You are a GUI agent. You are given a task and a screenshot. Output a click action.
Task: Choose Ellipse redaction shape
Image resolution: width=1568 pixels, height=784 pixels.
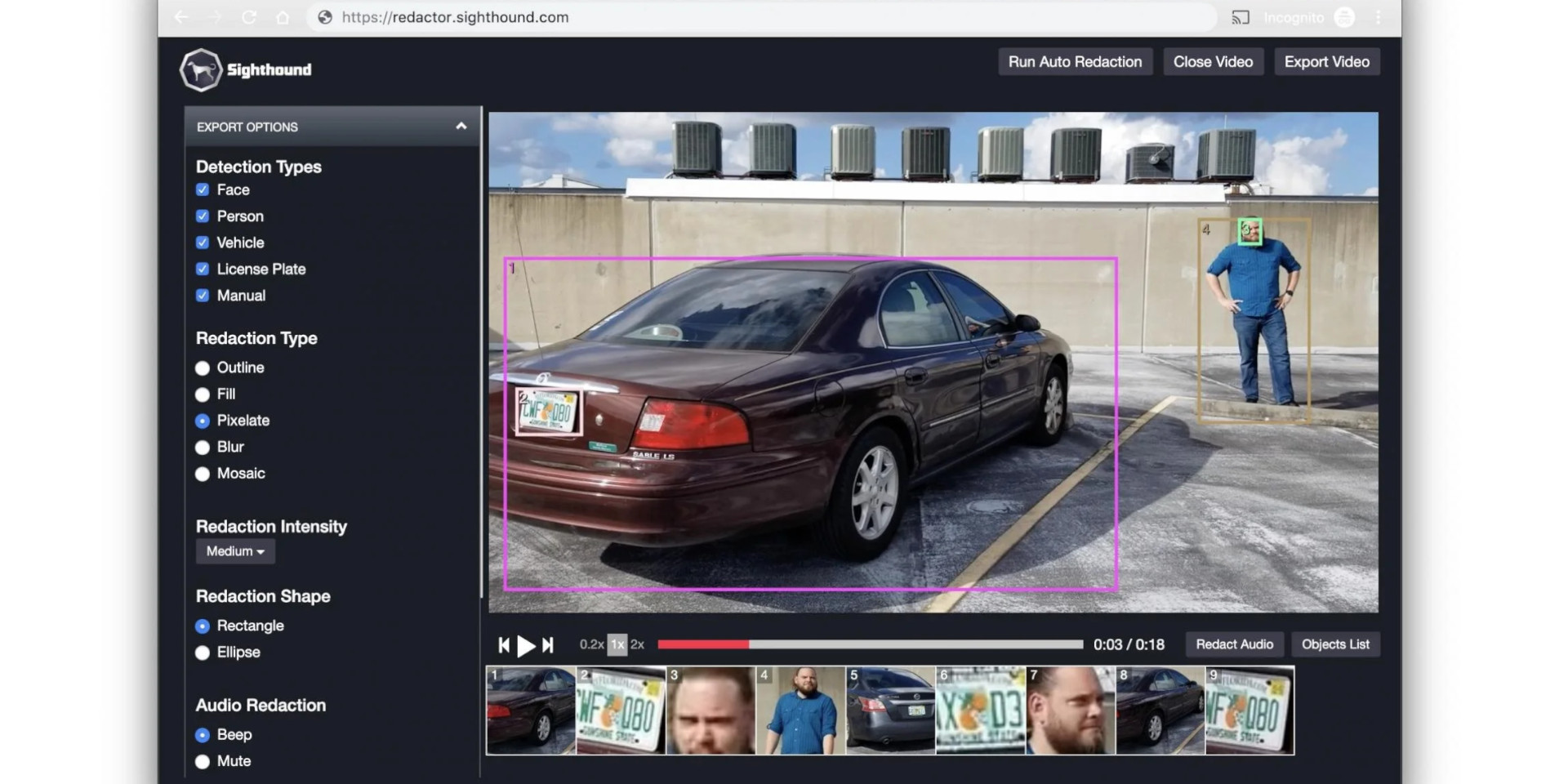(x=203, y=653)
